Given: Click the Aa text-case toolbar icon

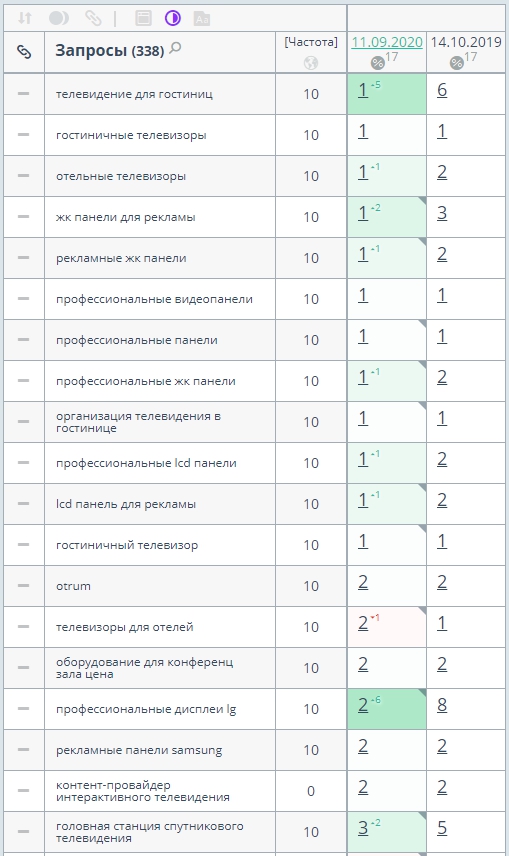Looking at the screenshot, I should coord(202,19).
